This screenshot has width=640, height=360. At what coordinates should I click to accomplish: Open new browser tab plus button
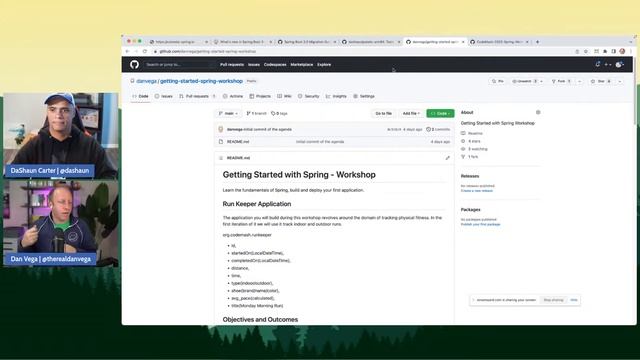tap(537, 42)
